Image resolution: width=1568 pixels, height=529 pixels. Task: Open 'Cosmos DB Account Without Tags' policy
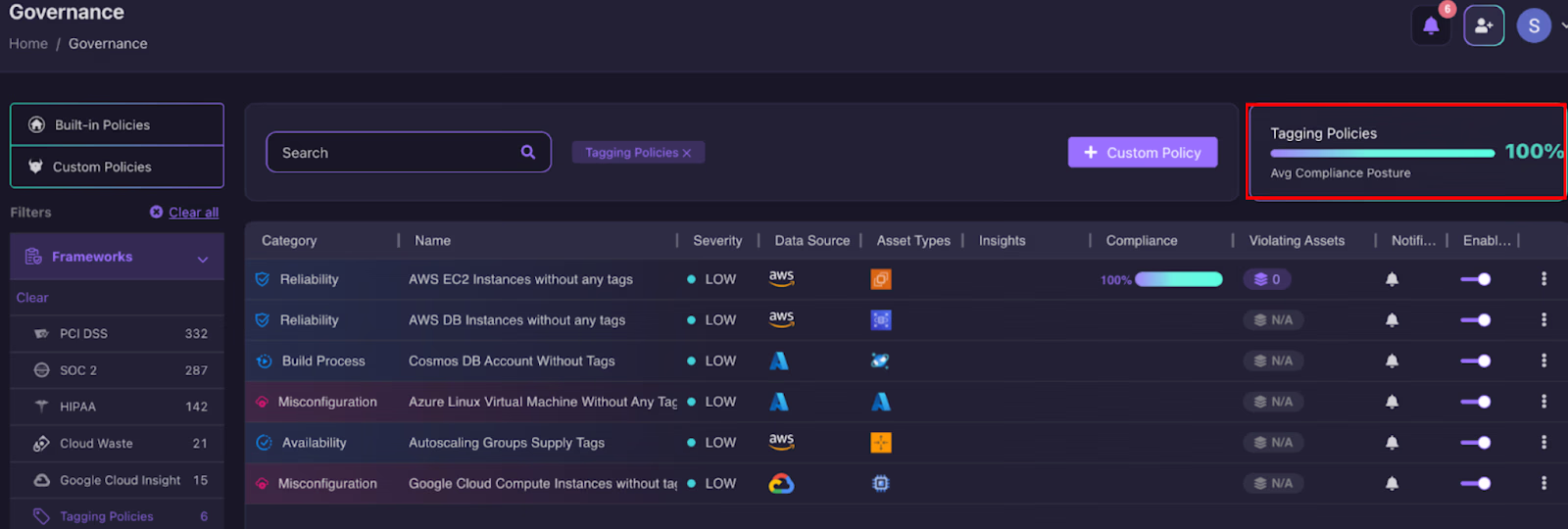click(512, 361)
